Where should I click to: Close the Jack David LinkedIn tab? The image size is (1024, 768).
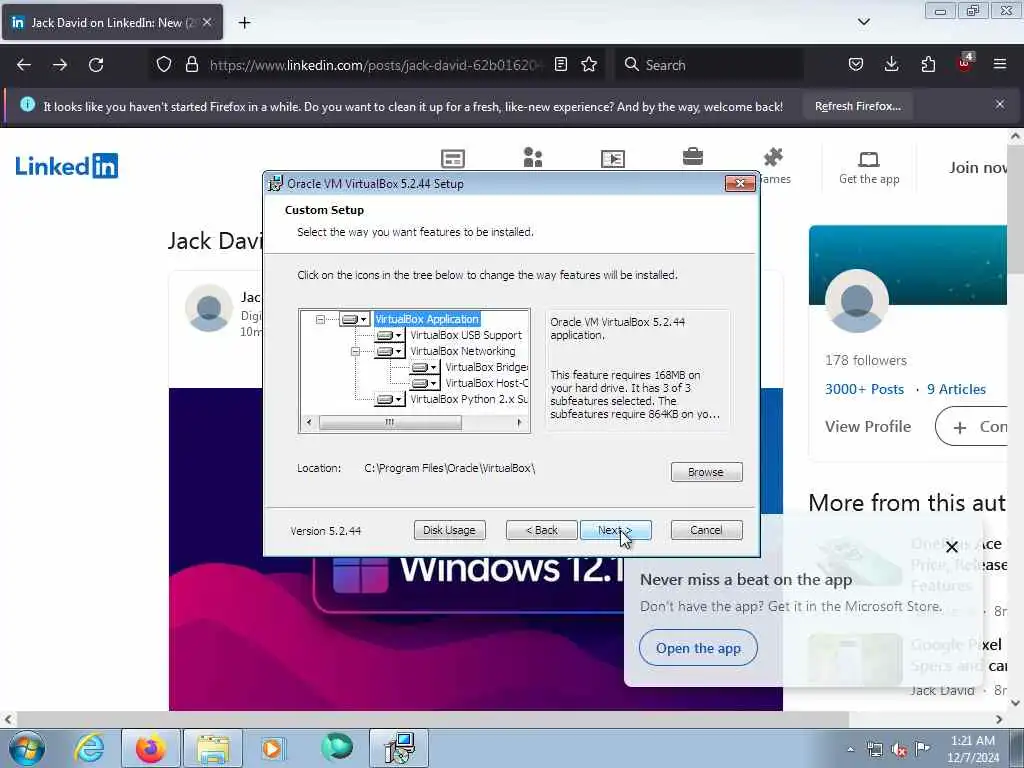click(x=206, y=22)
